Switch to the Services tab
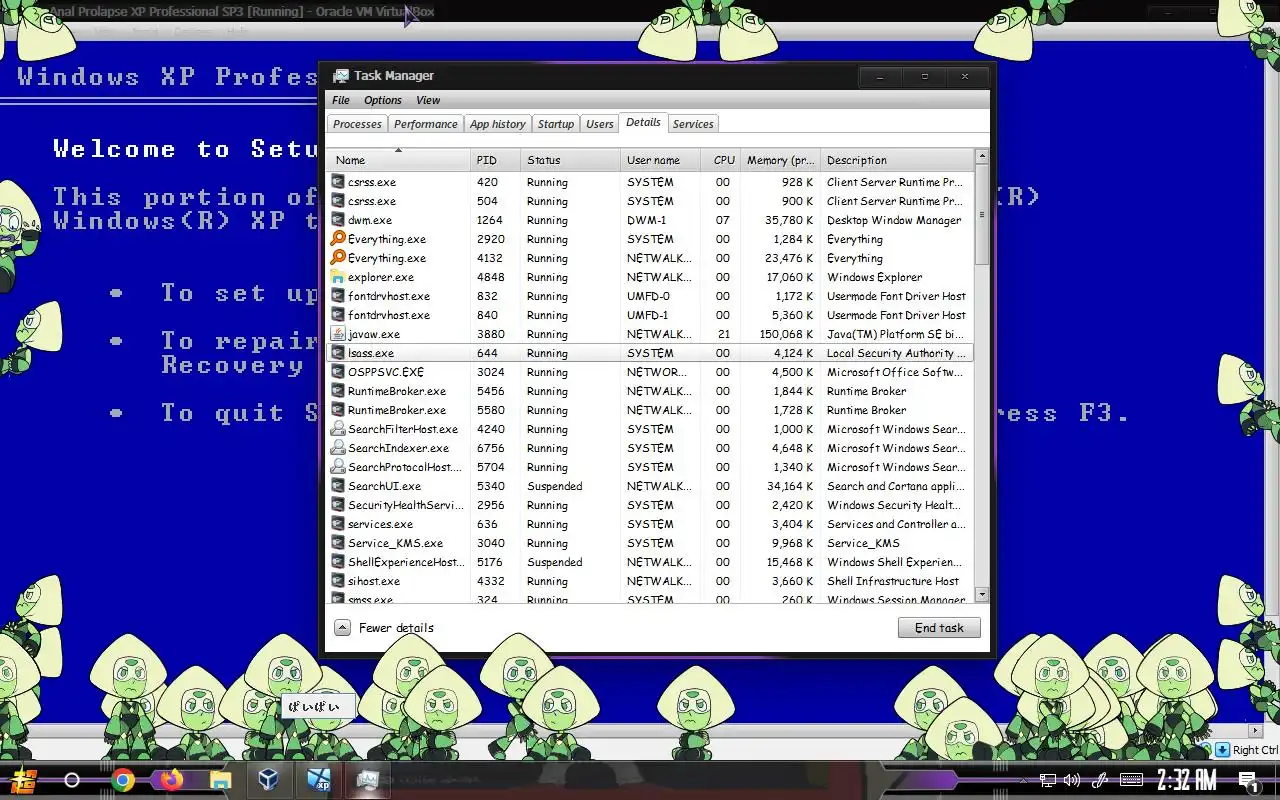The height and width of the screenshot is (800, 1280). point(693,124)
